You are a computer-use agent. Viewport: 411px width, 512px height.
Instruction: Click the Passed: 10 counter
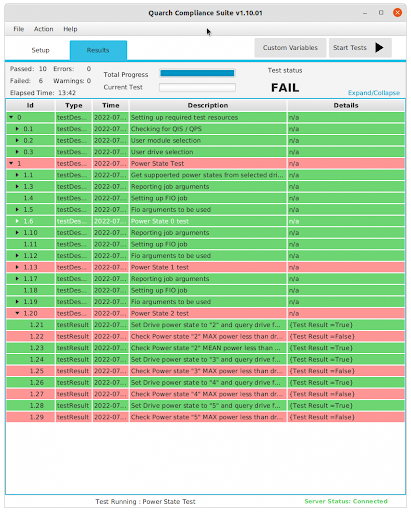(x=28, y=69)
